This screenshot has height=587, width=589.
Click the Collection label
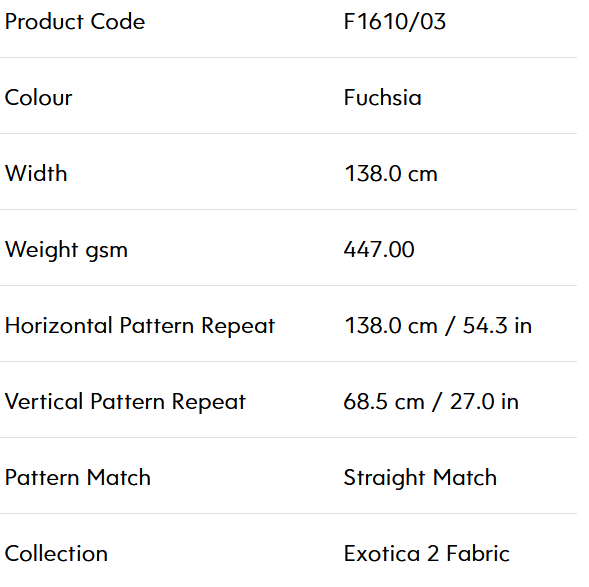(x=56, y=554)
